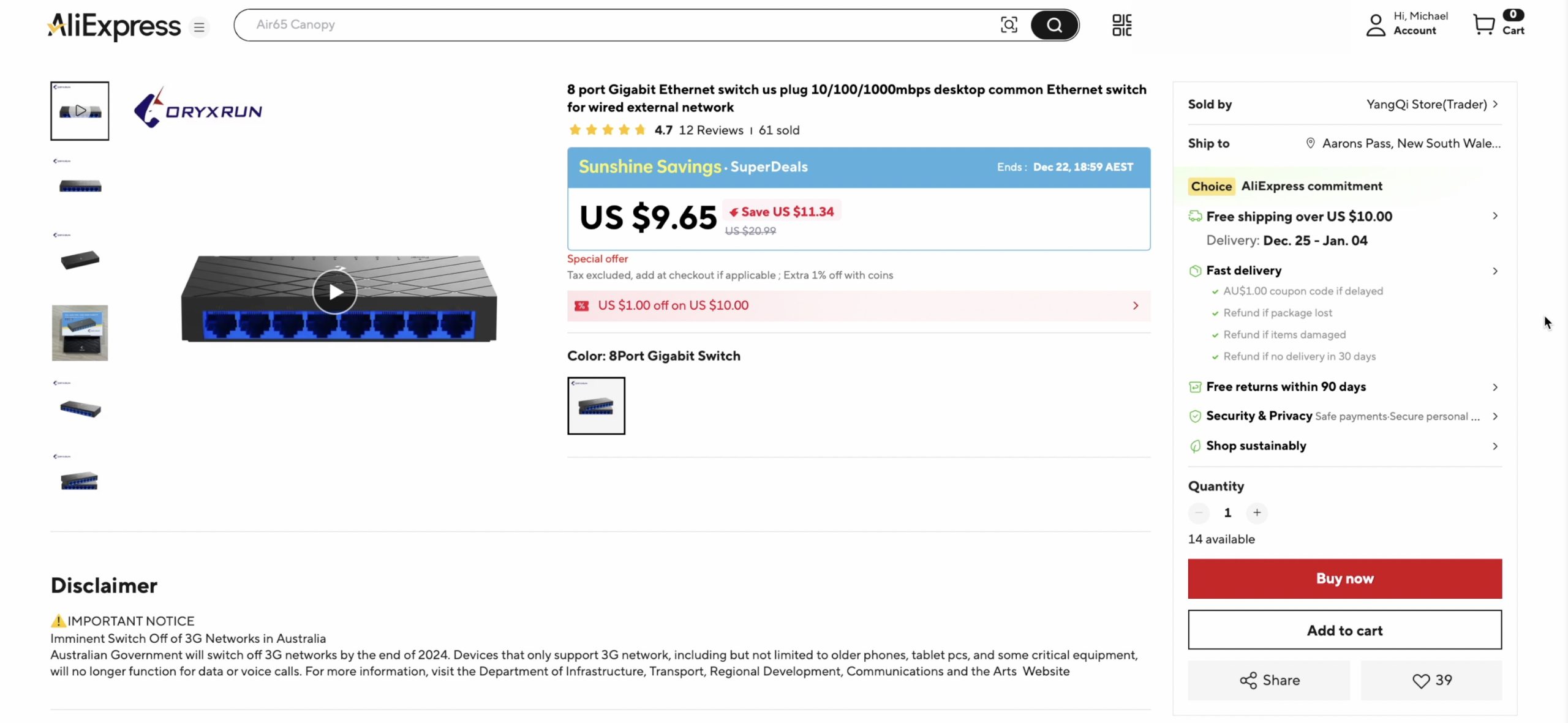Play the product video
Image resolution: width=1568 pixels, height=723 pixels.
pos(335,292)
